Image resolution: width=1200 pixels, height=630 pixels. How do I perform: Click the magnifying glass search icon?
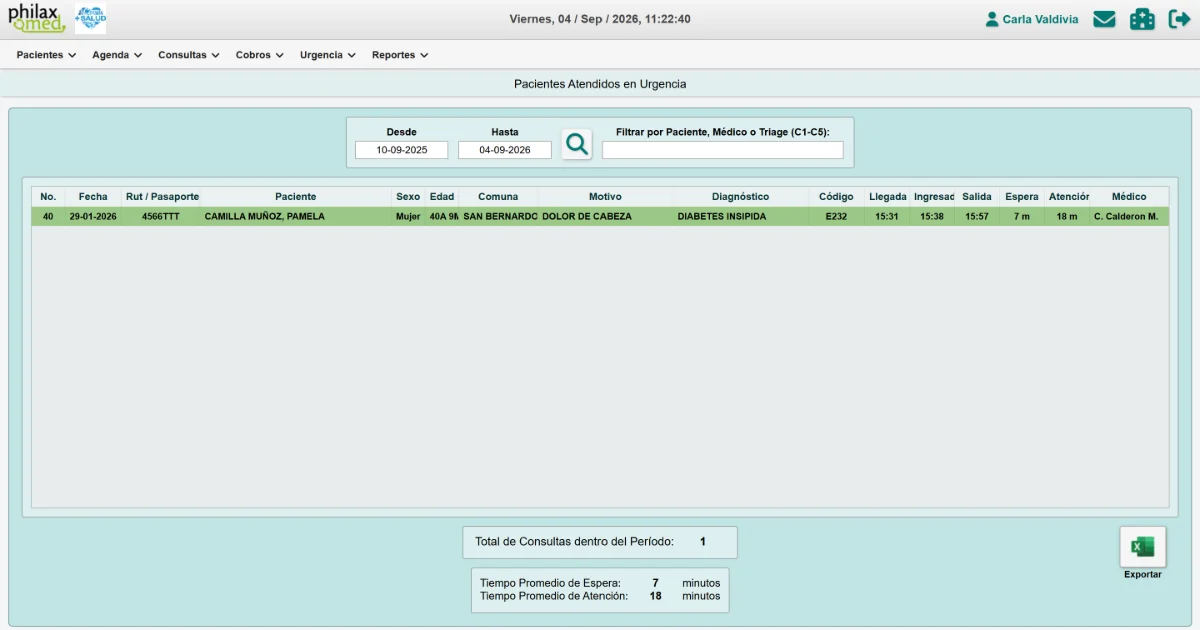[x=577, y=144]
